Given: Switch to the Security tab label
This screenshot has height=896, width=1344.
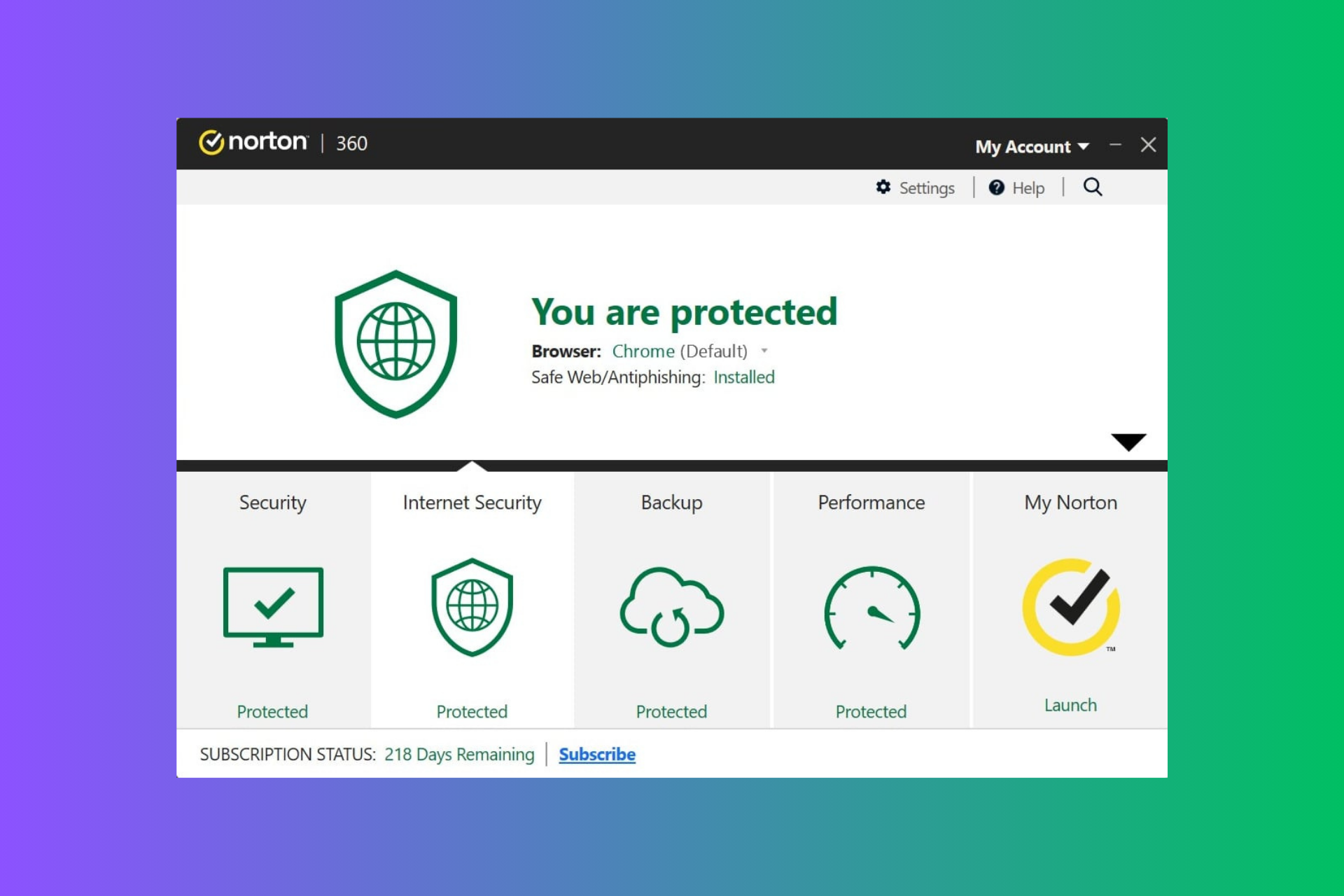Looking at the screenshot, I should pos(273,503).
